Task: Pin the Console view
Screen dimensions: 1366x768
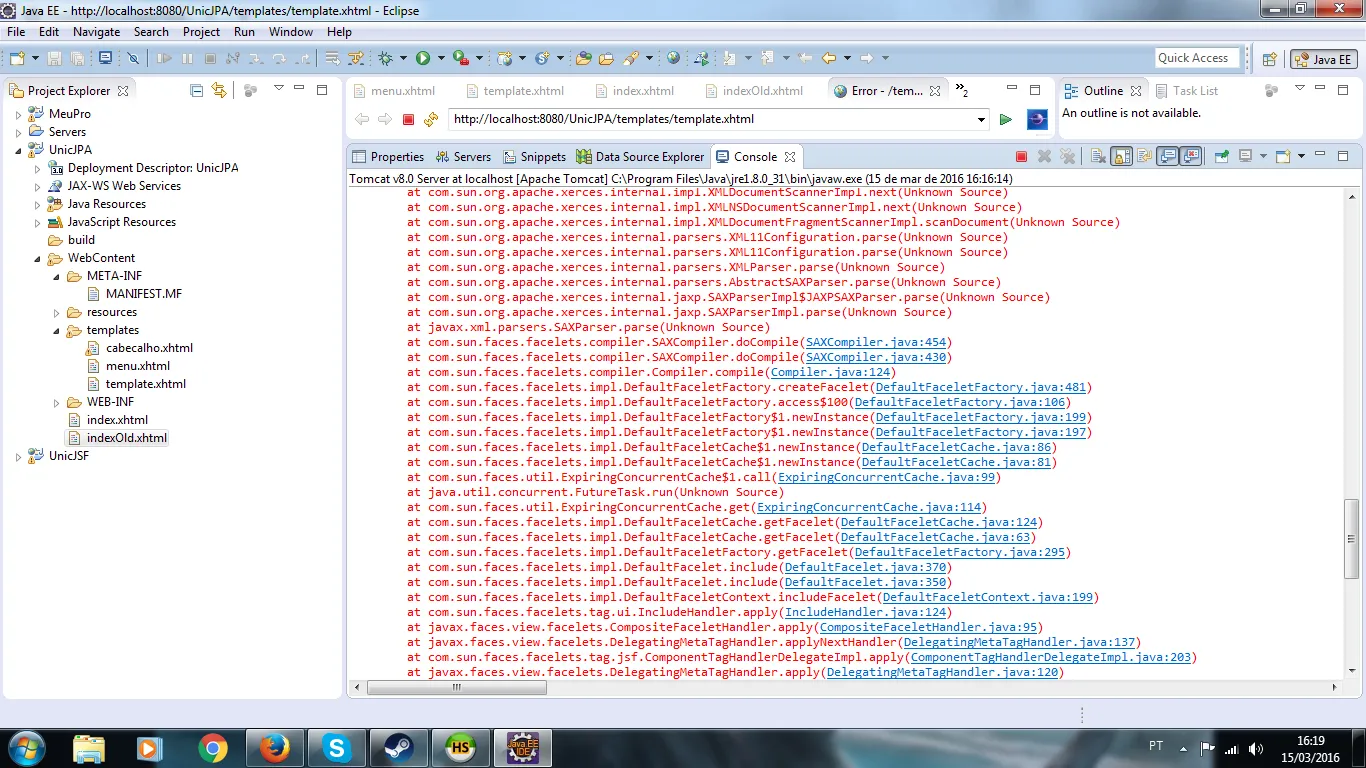Action: [1221, 157]
